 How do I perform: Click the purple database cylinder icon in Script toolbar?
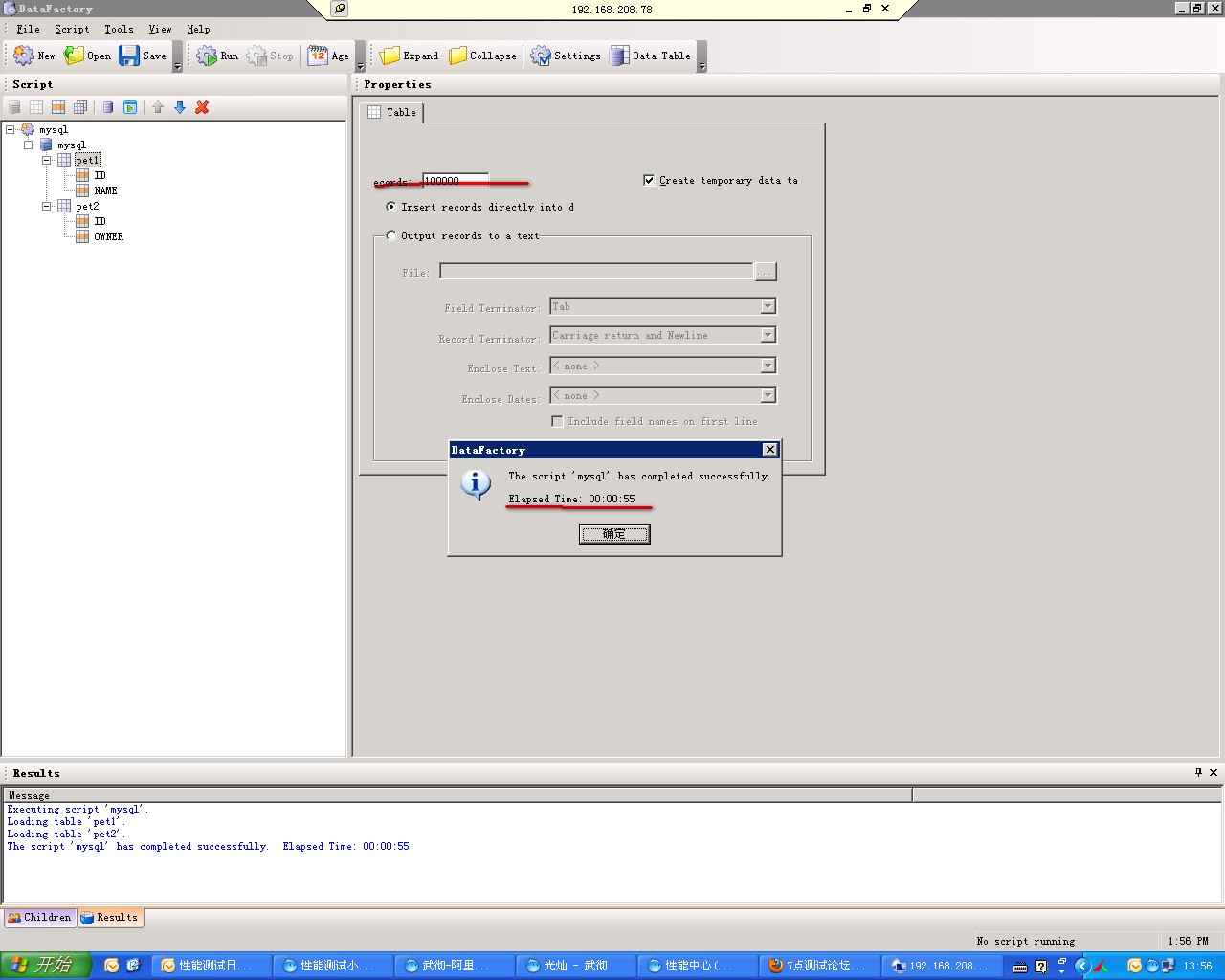[108, 107]
